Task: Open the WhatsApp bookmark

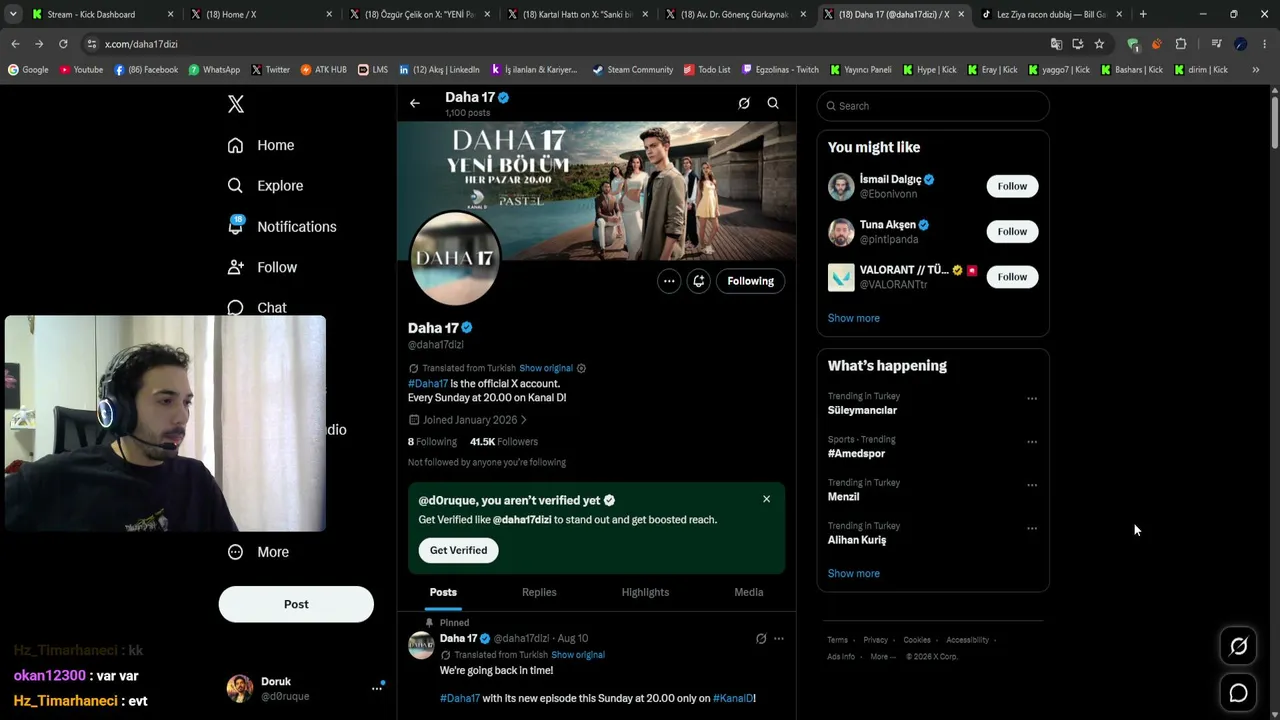Action: (214, 70)
